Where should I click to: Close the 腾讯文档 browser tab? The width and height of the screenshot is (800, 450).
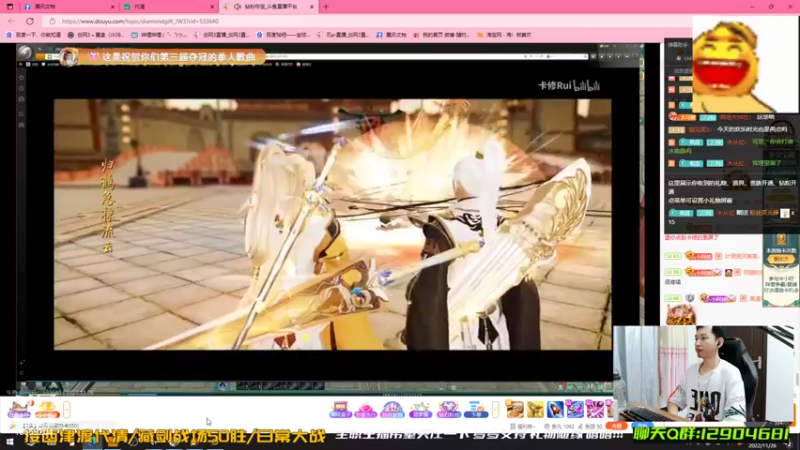point(113,7)
